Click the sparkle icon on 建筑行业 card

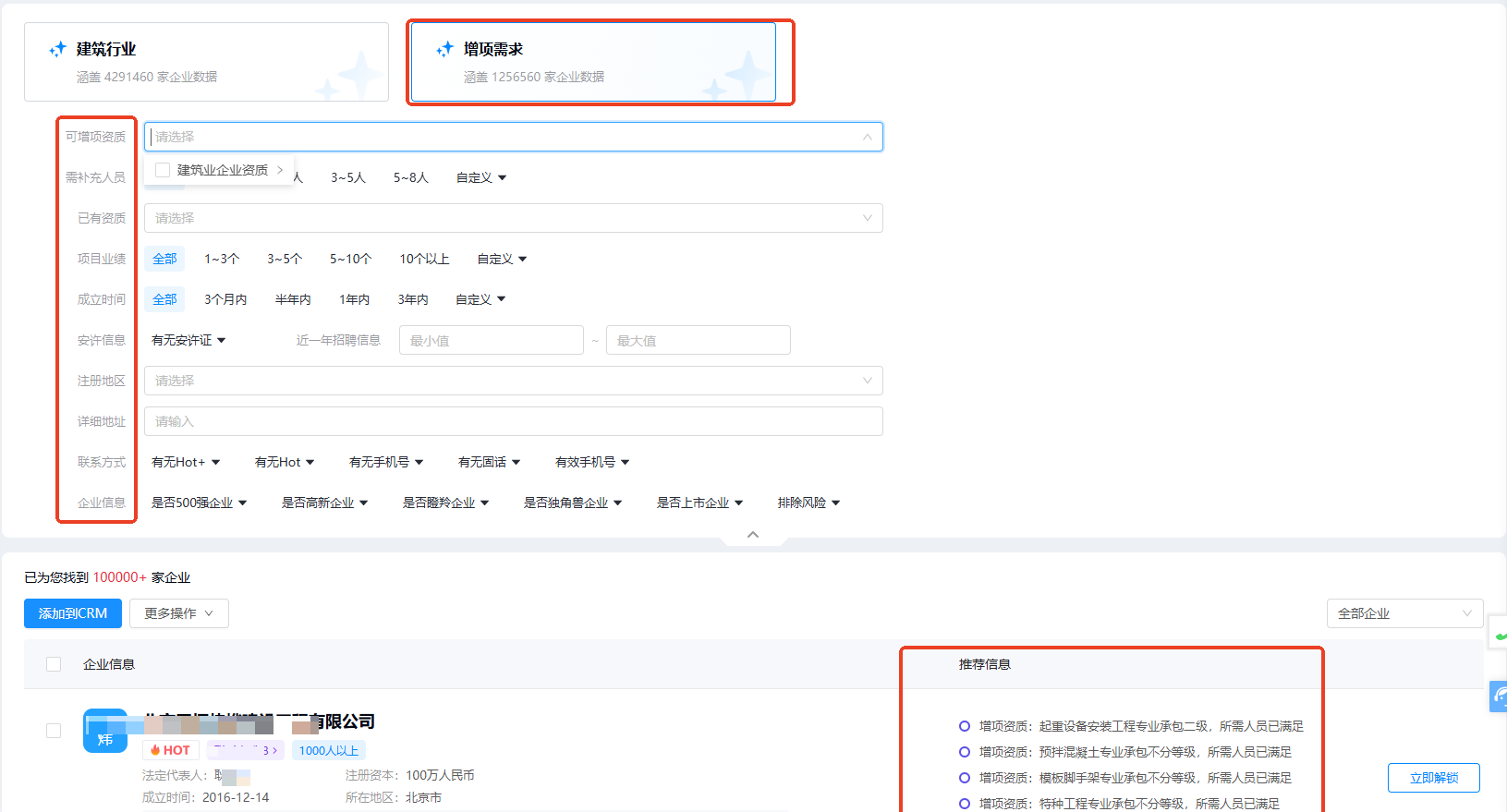[x=57, y=49]
